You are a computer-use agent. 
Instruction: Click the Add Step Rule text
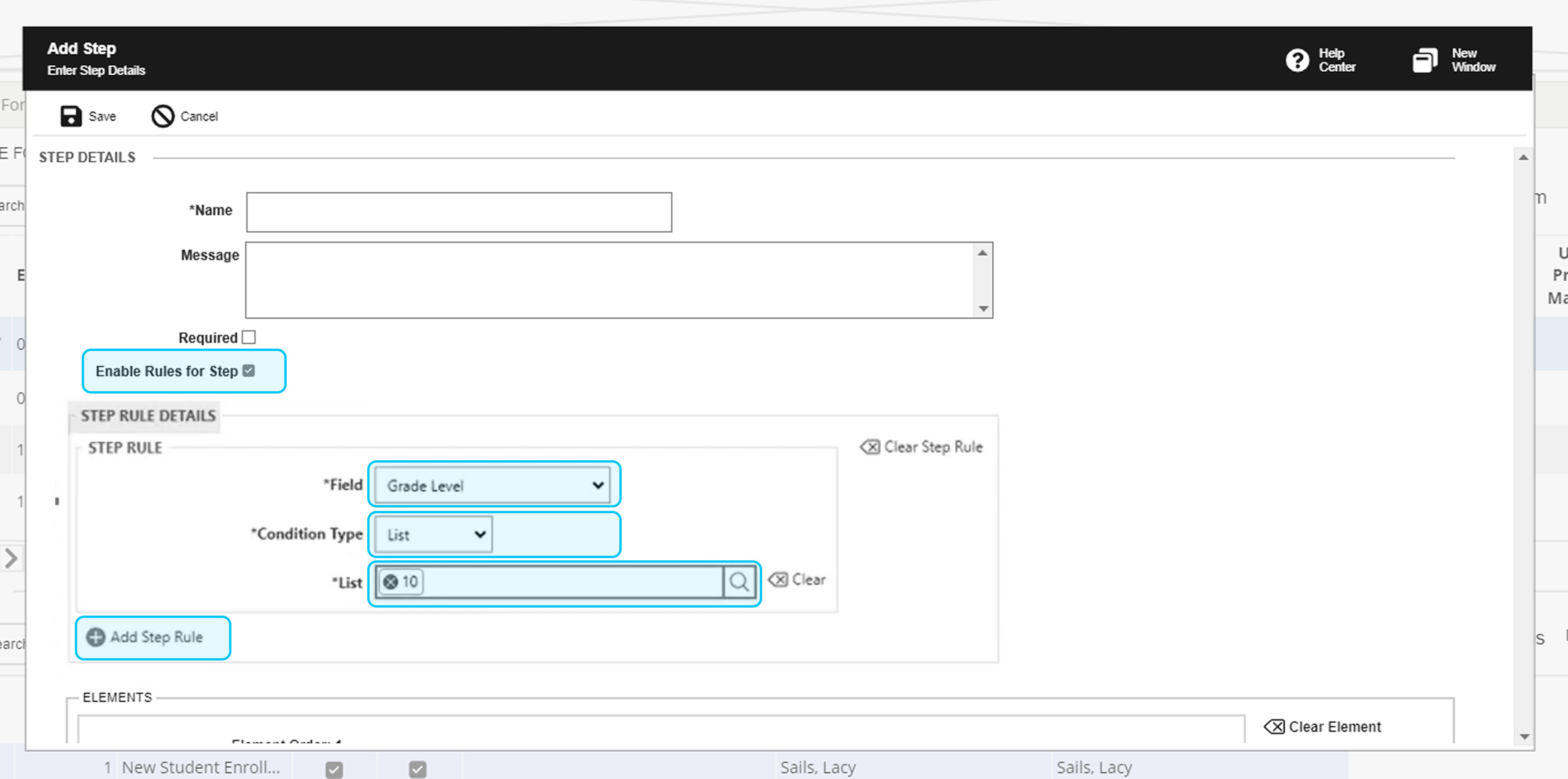coord(157,637)
